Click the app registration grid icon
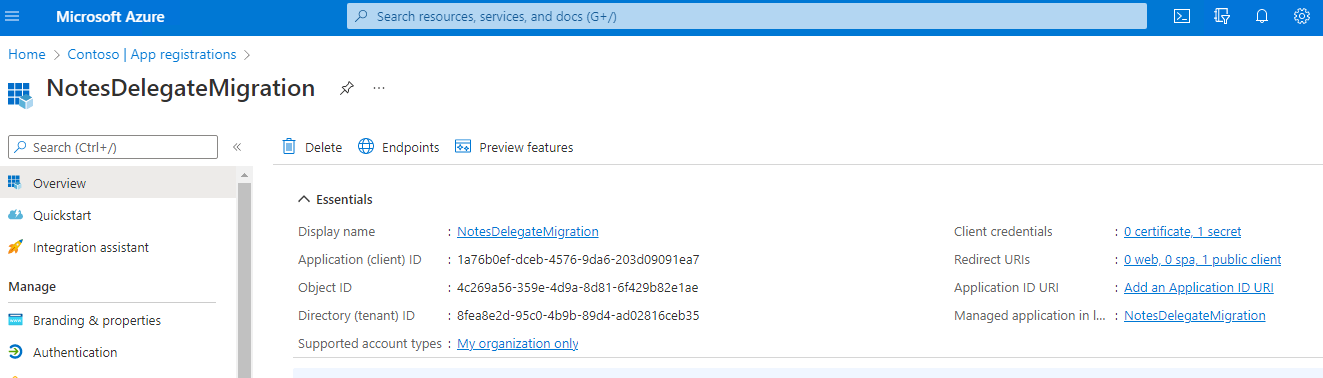Screen dimensions: 1323x378 (20, 95)
